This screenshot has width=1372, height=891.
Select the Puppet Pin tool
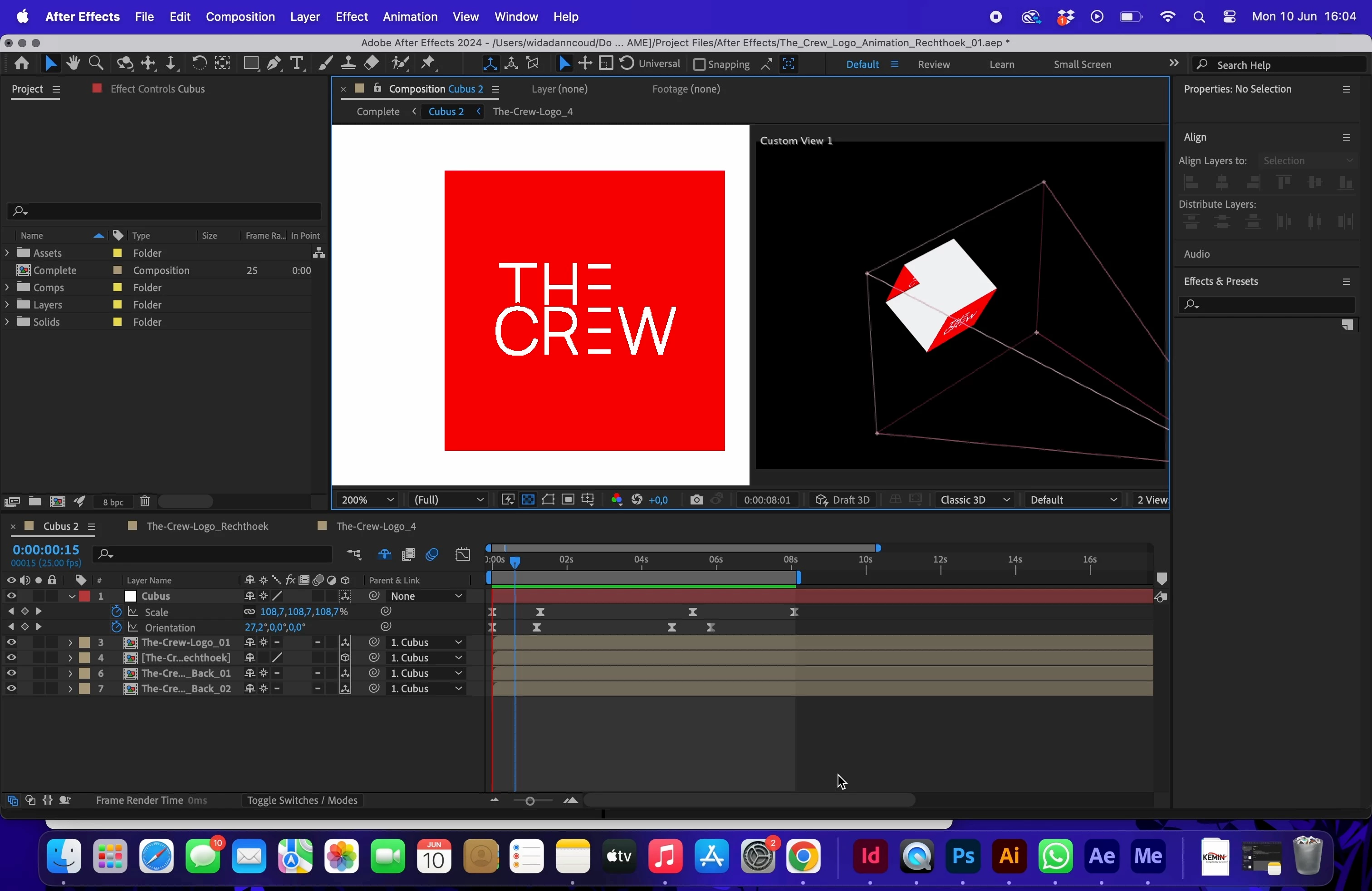(x=428, y=64)
